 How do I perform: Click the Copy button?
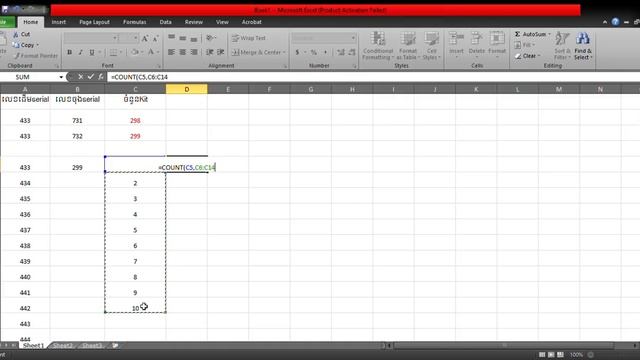[25, 45]
